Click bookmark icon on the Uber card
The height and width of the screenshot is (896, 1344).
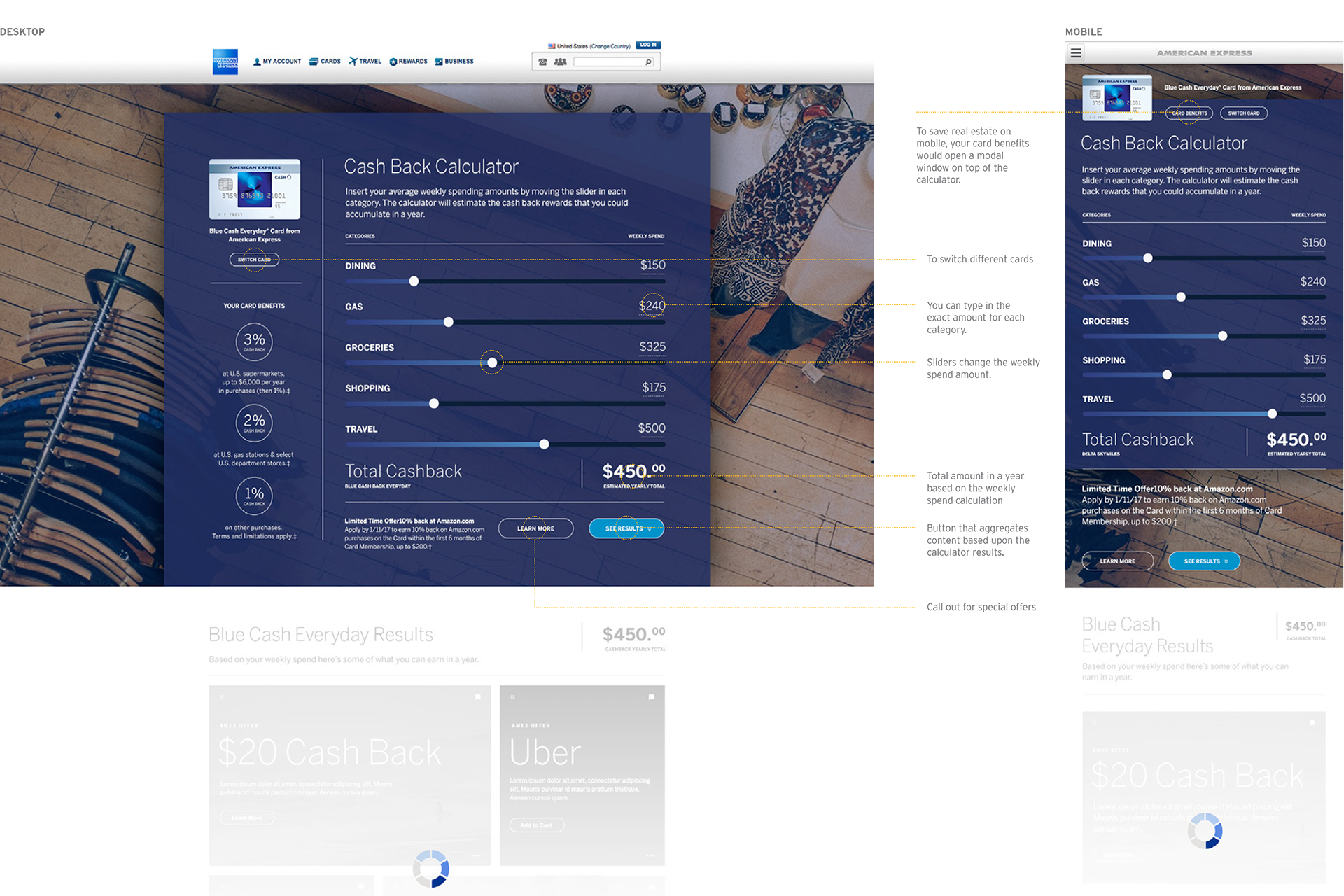(x=651, y=697)
